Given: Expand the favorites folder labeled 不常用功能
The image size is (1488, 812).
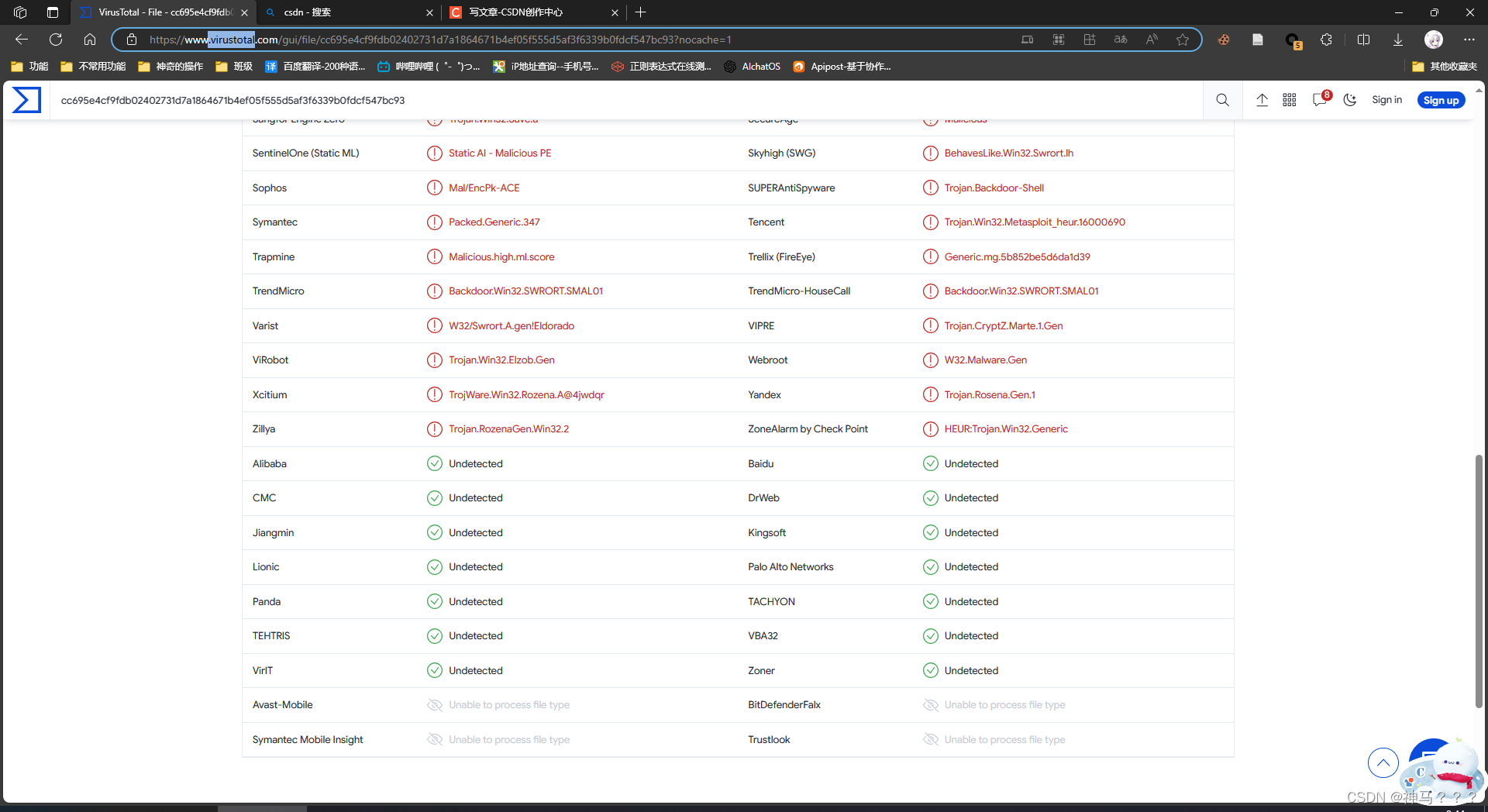Looking at the screenshot, I should click(92, 67).
